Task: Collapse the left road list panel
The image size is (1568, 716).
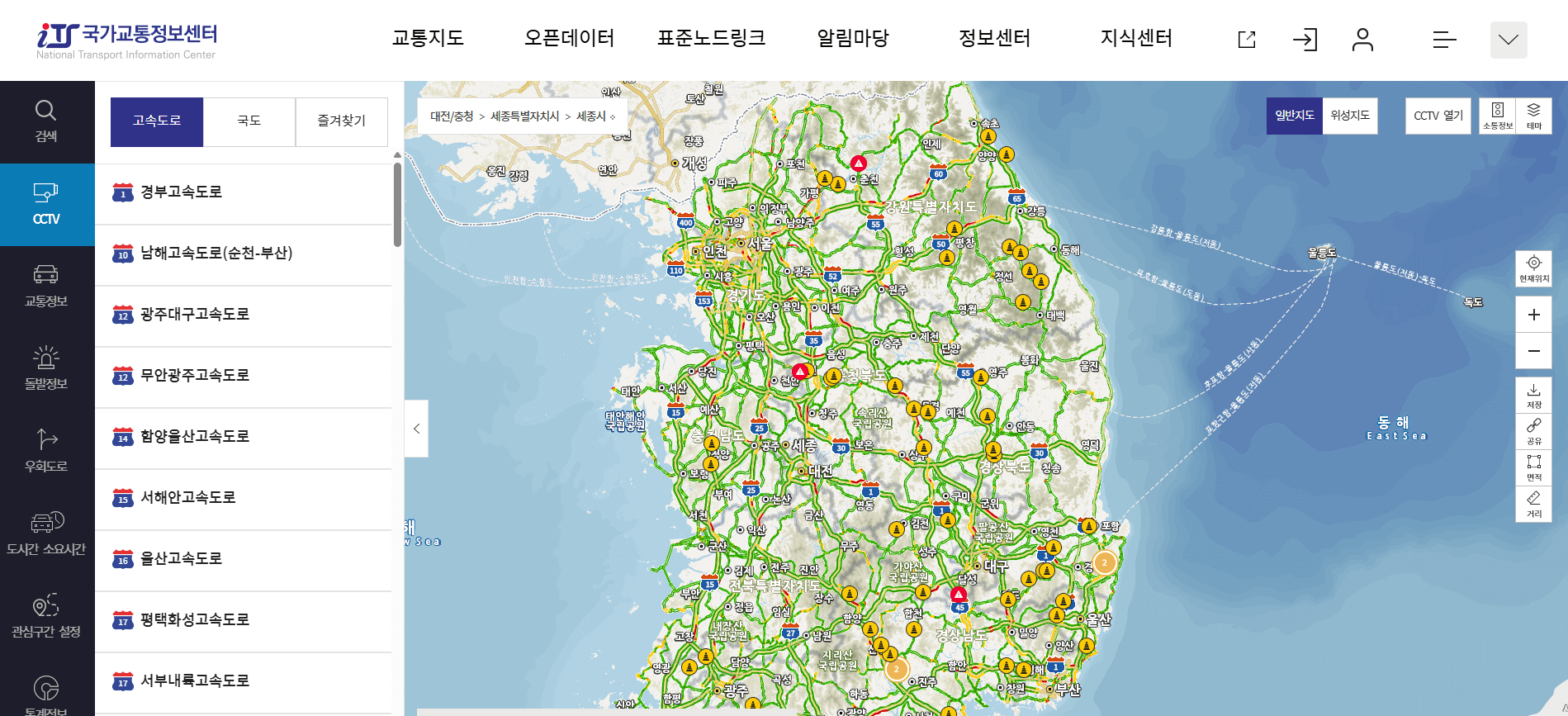Action: (417, 429)
